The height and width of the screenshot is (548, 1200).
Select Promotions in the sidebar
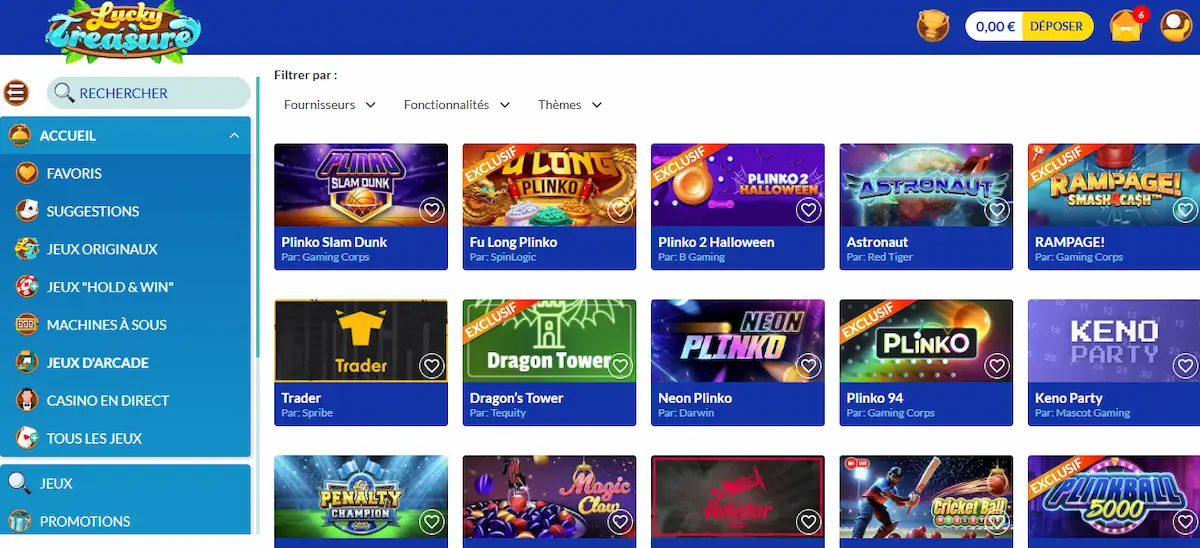pos(85,521)
